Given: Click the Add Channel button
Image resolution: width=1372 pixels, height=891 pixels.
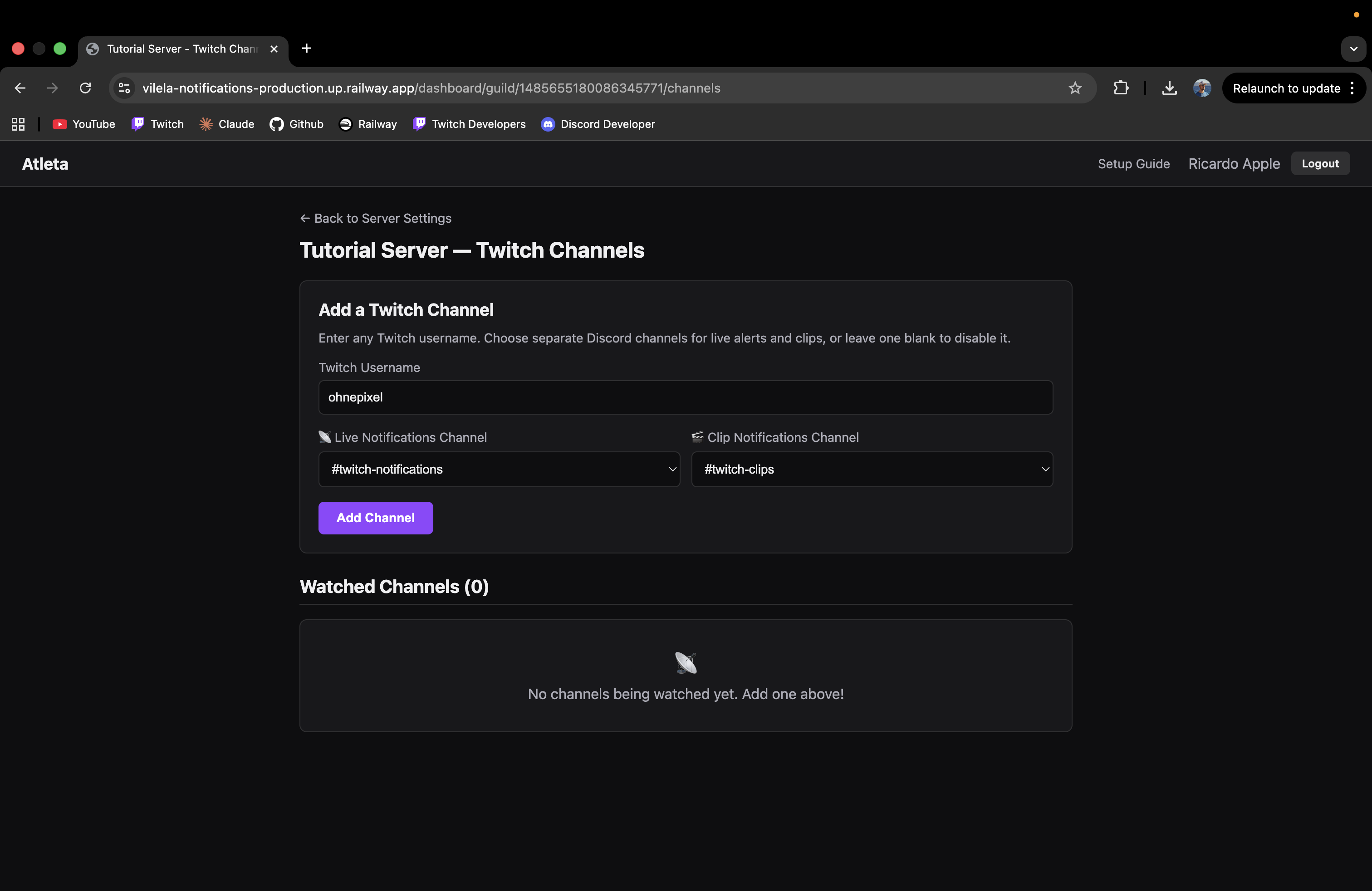Looking at the screenshot, I should coord(375,518).
